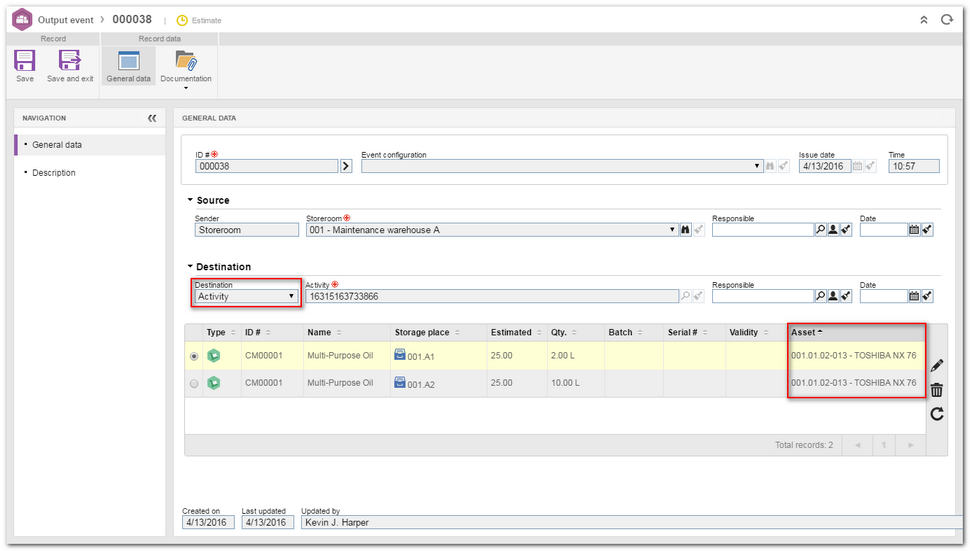
Task: Click clear icon for Destination Responsible
Action: pyautogui.click(x=846, y=296)
